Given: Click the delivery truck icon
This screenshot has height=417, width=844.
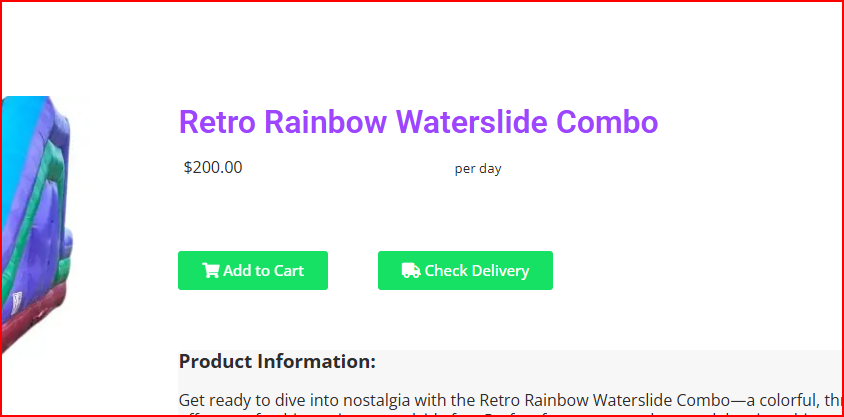Looking at the screenshot, I should [410, 270].
